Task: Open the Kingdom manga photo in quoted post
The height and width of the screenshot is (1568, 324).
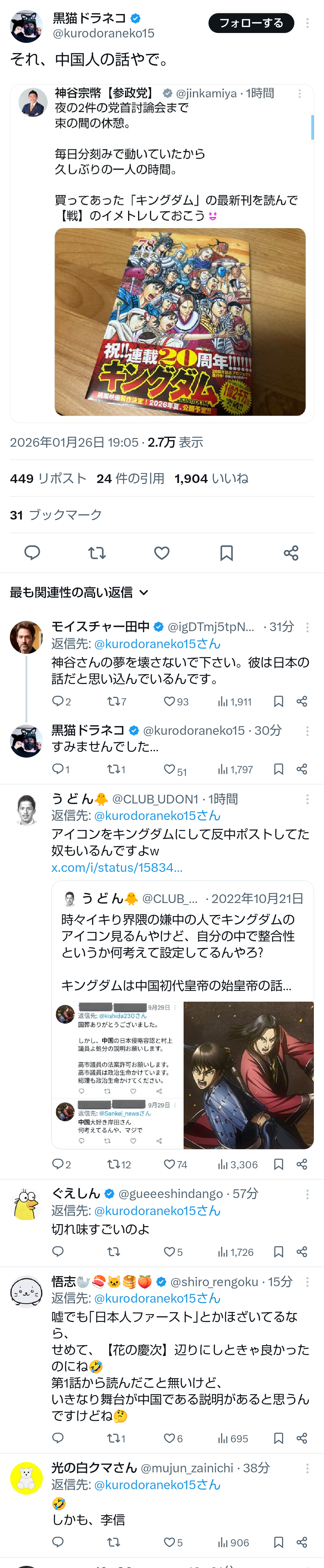Action: tap(180, 321)
